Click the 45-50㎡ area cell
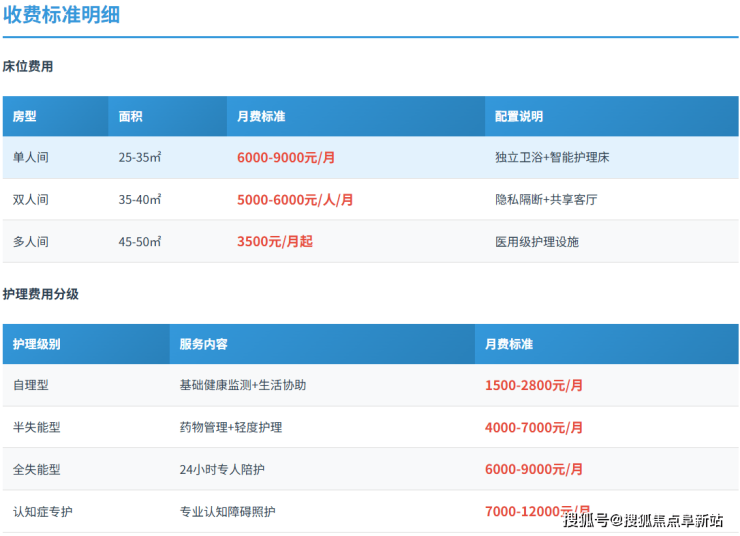The width and height of the screenshot is (740, 536). click(140, 242)
